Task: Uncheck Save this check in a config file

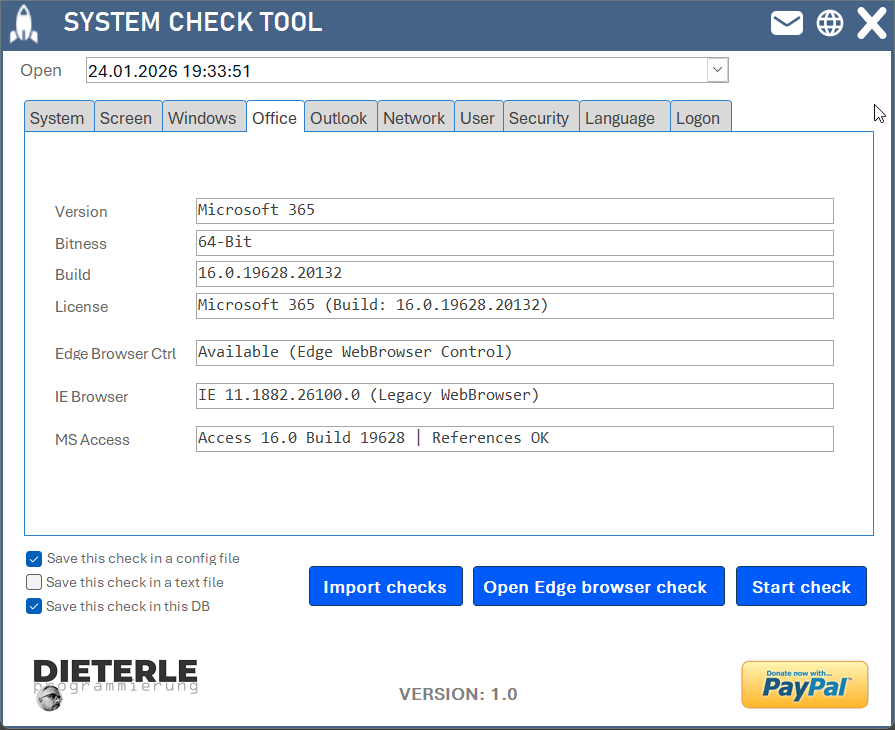Action: click(34, 559)
